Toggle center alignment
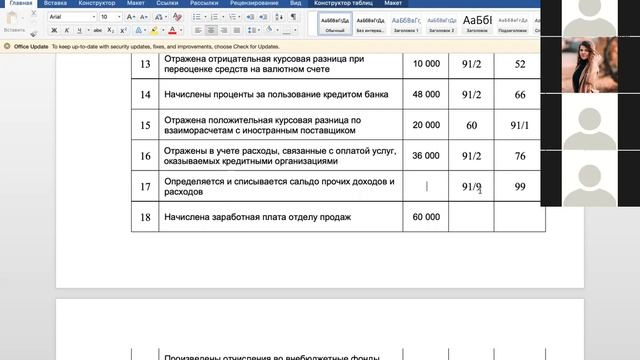Screen dimensions: 640x360 [211, 30]
